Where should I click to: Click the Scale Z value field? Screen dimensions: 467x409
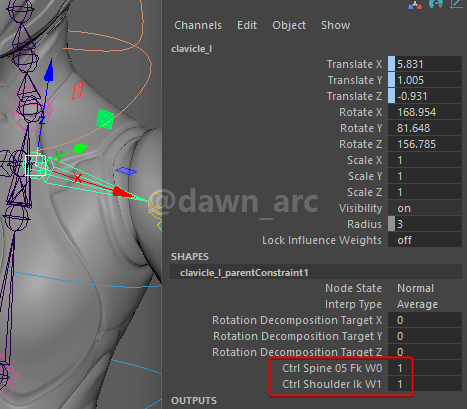tap(425, 192)
